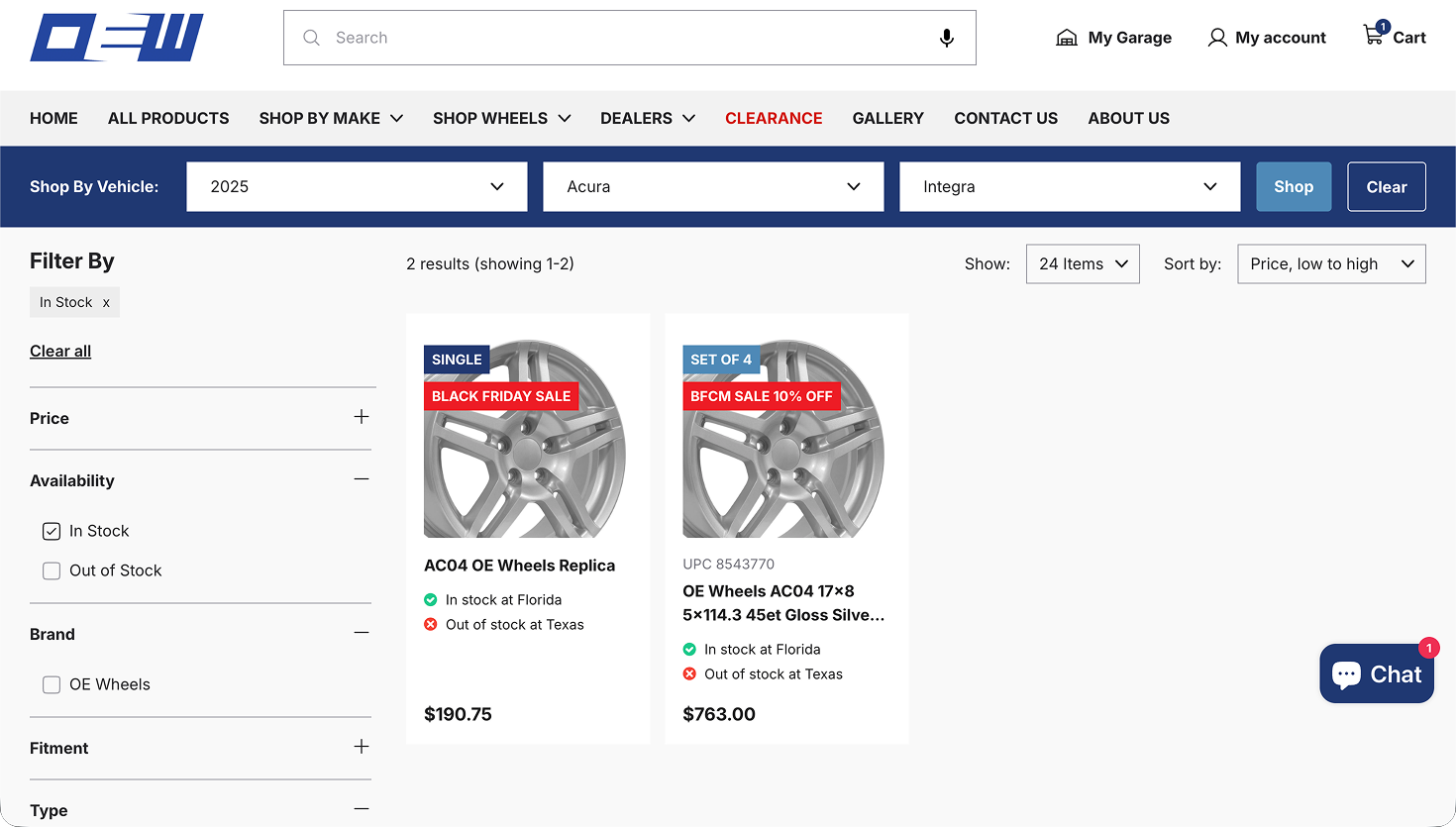Click the blue Shop button
This screenshot has width=1456, height=827.
(x=1293, y=187)
